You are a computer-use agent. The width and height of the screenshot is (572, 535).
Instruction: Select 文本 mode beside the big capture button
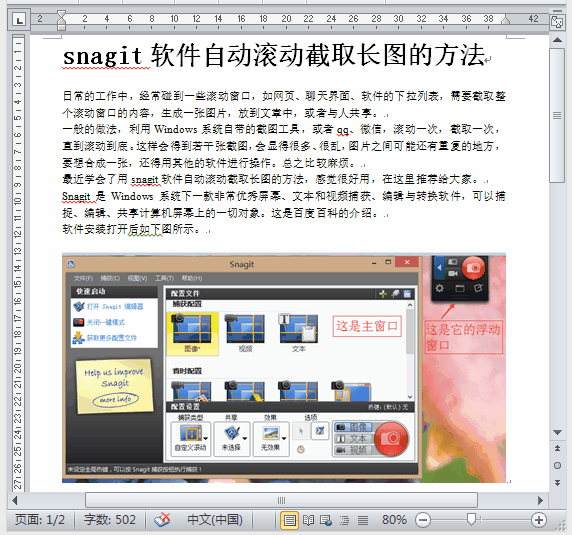(x=353, y=439)
